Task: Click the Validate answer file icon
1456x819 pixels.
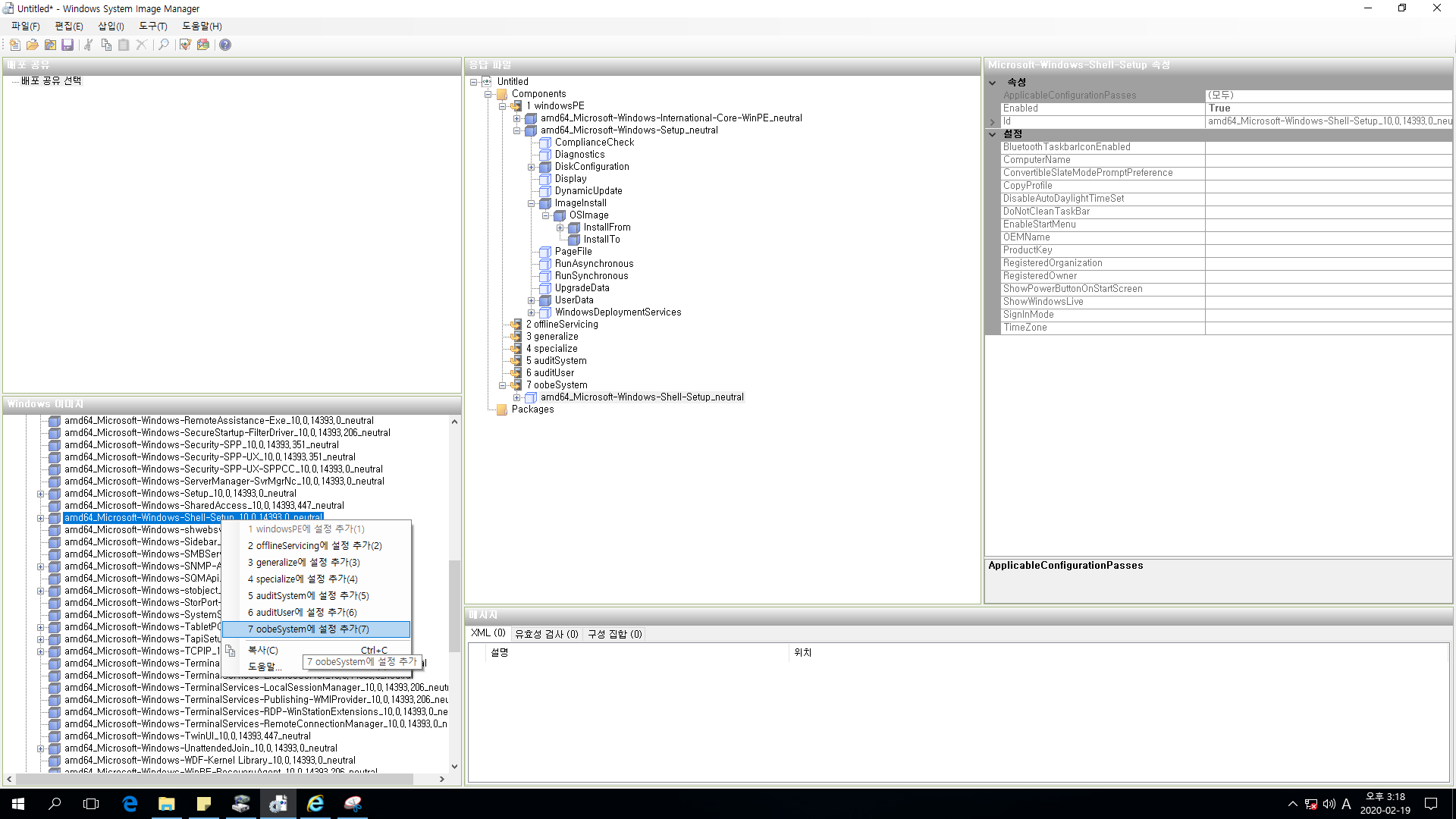Action: 185,45
